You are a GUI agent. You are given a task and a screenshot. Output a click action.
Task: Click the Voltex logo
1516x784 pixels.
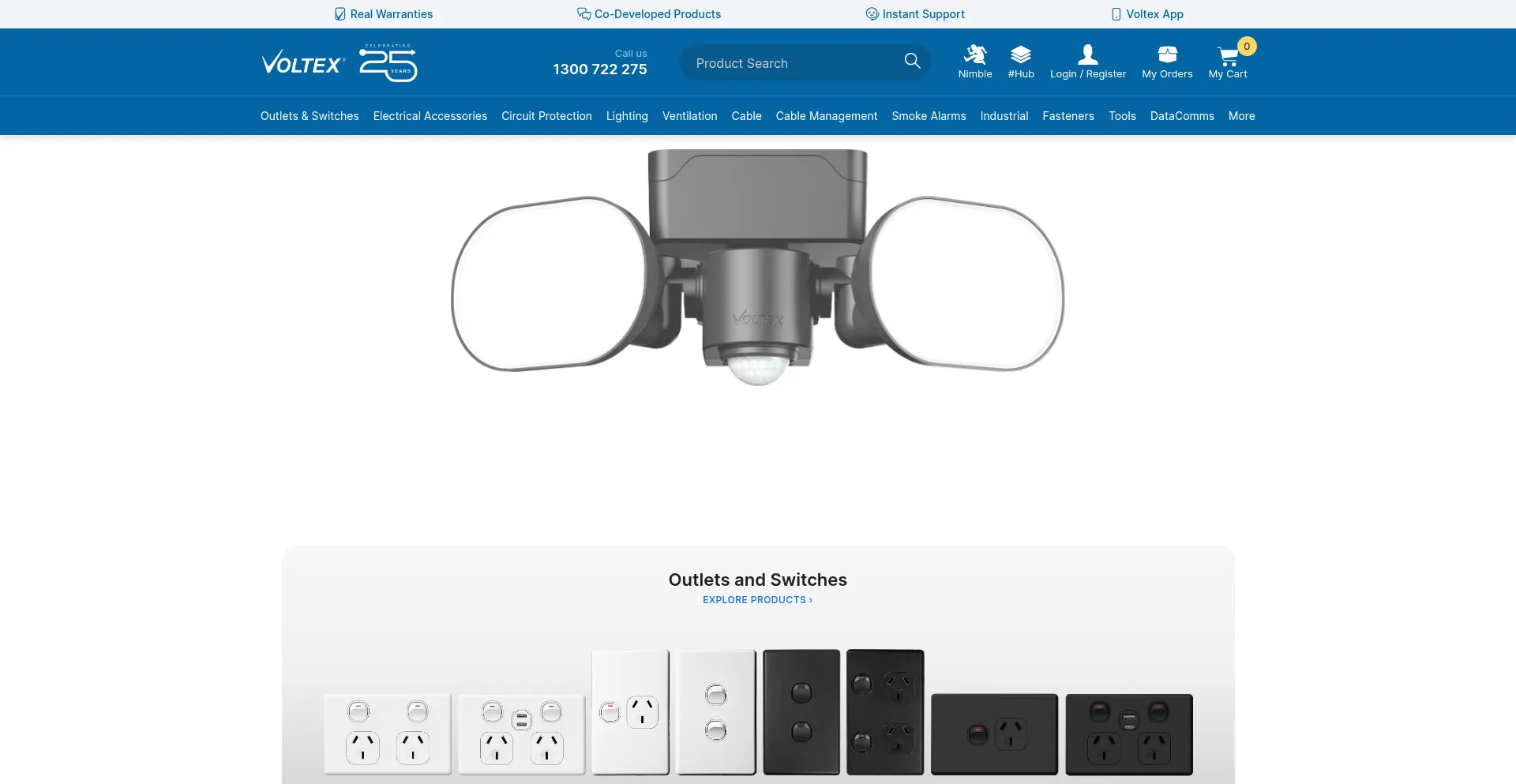click(303, 62)
